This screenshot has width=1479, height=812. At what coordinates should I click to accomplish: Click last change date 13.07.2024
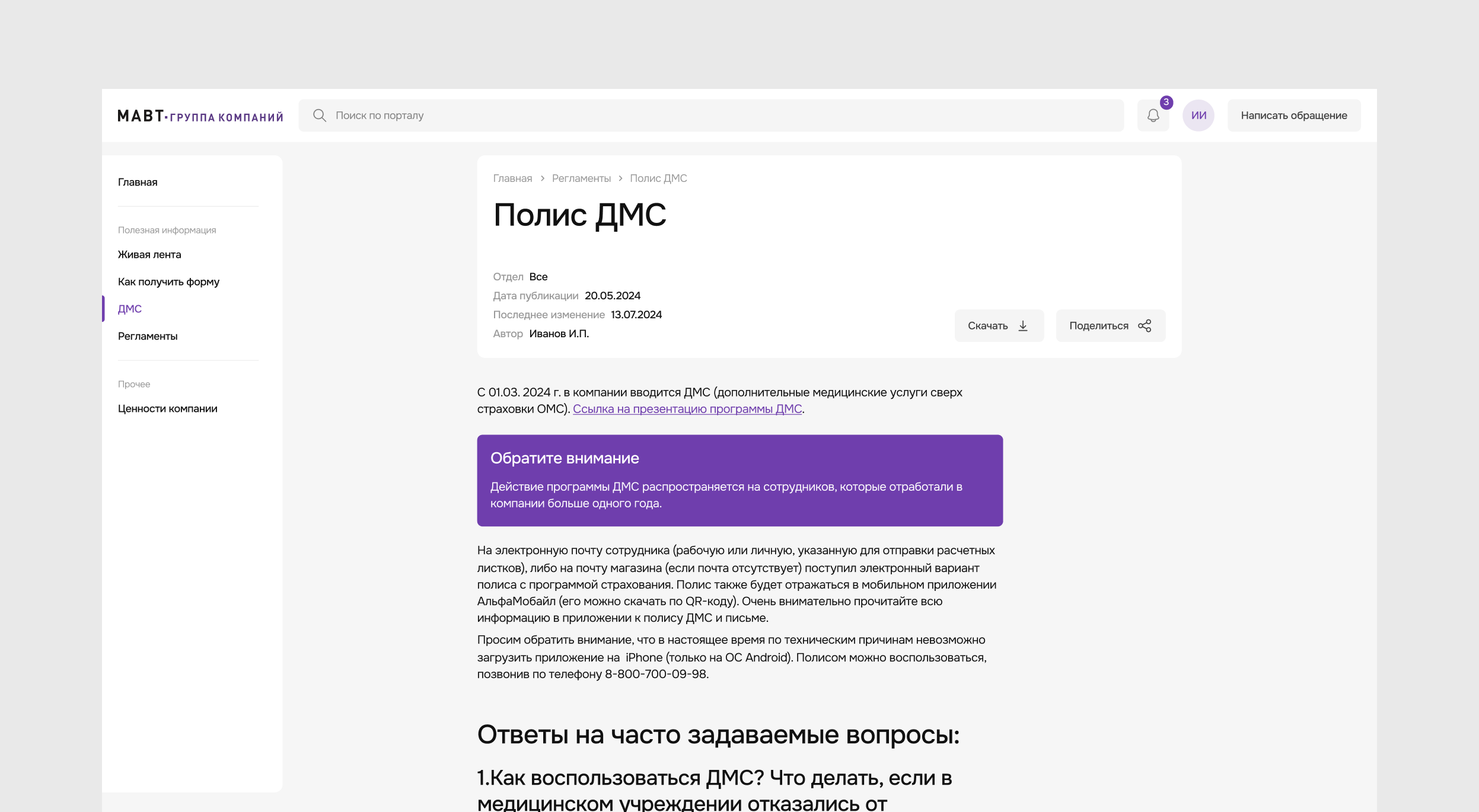(x=636, y=315)
